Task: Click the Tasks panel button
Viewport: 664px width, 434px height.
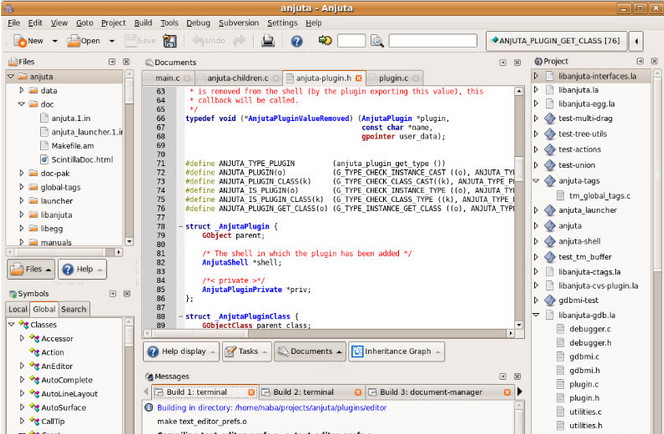Action: pos(247,351)
